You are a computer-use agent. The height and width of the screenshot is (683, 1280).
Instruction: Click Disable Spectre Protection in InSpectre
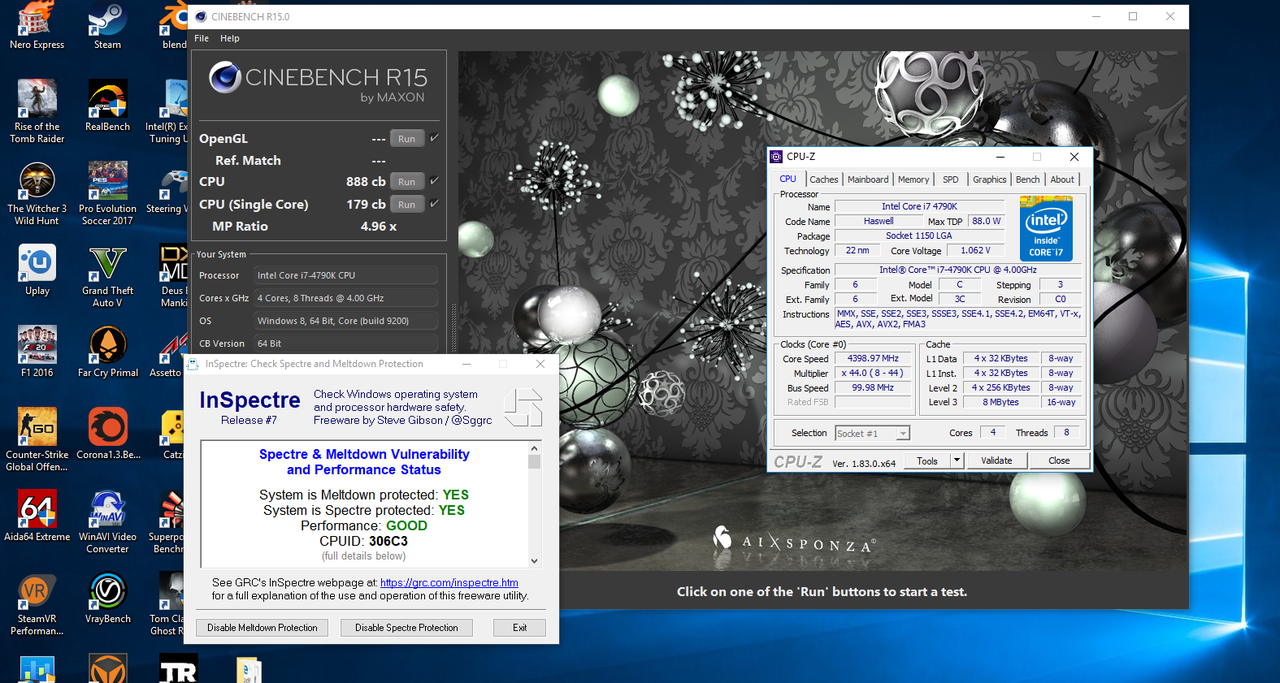406,628
